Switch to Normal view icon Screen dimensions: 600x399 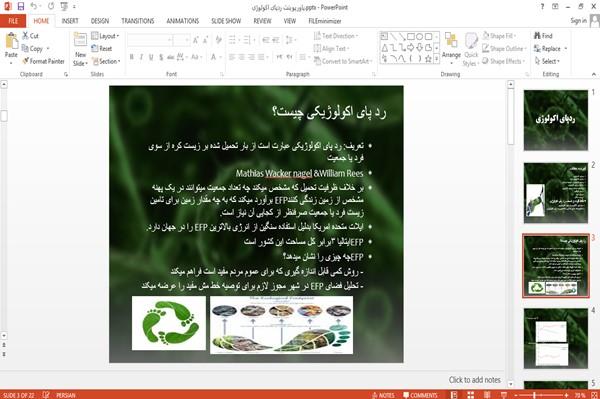pyautogui.click(x=454, y=395)
